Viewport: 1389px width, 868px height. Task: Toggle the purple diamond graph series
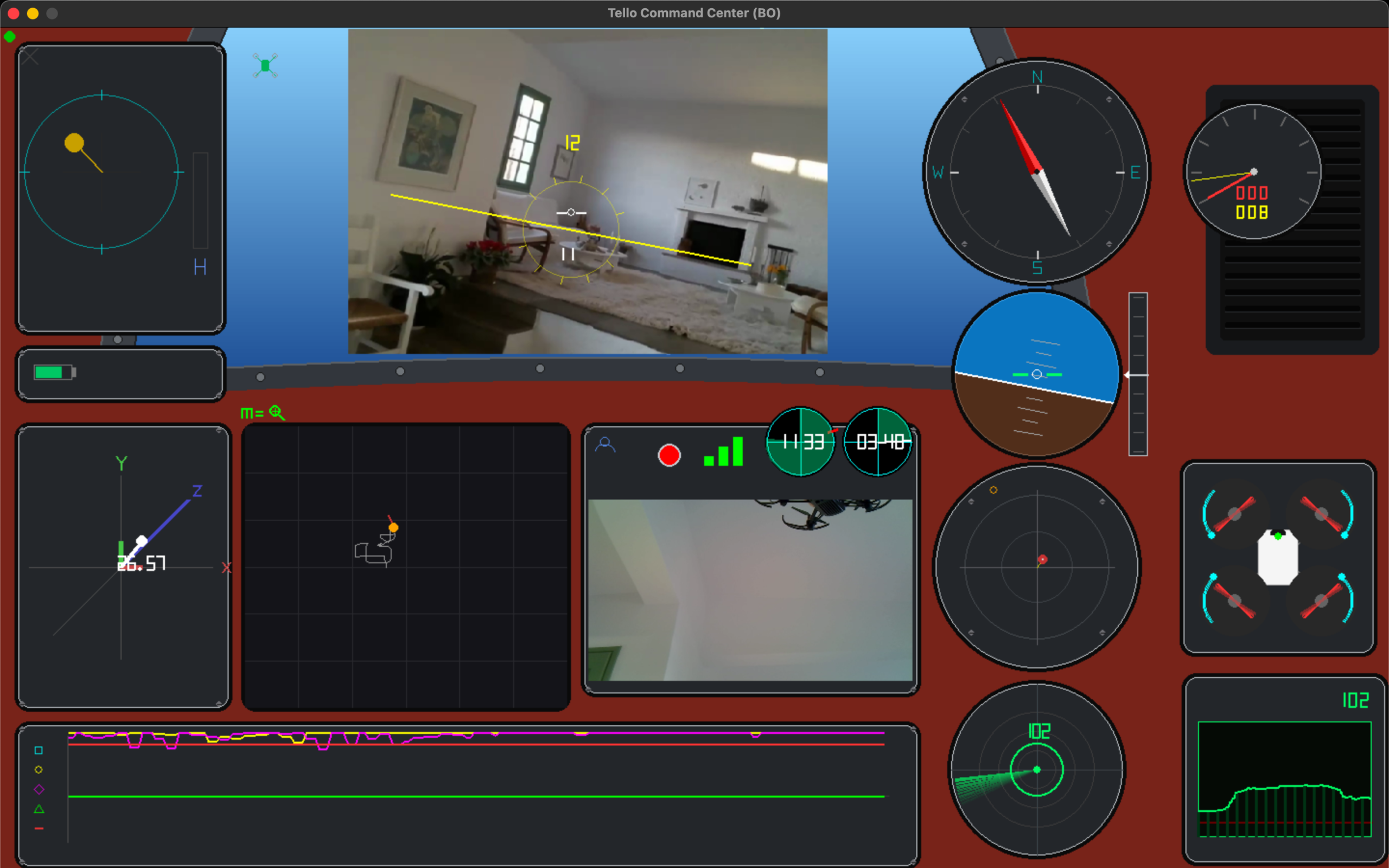(39, 789)
